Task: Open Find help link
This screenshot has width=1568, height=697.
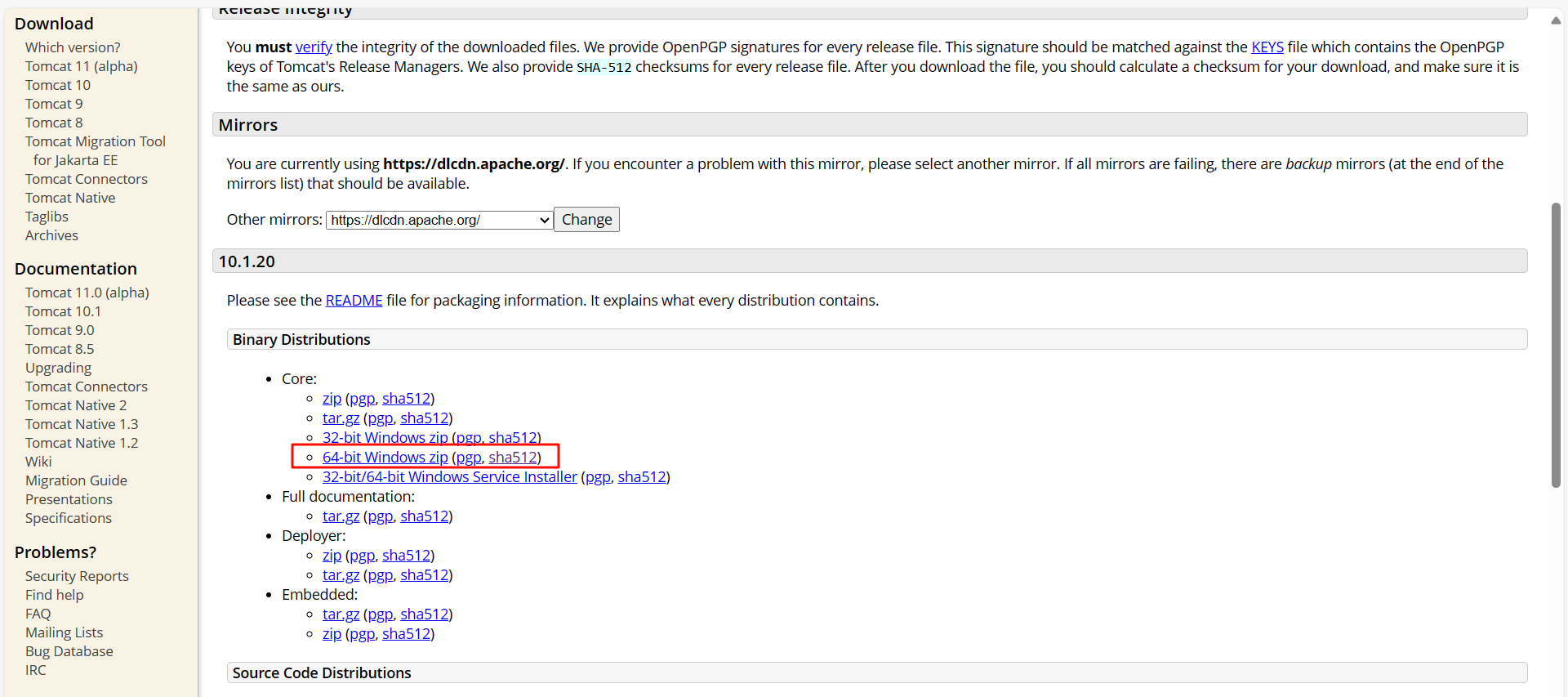Action: tap(54, 595)
